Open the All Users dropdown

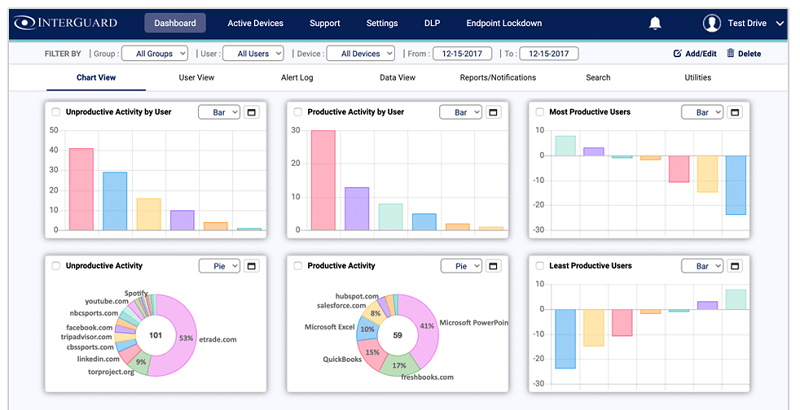pyautogui.click(x=253, y=54)
